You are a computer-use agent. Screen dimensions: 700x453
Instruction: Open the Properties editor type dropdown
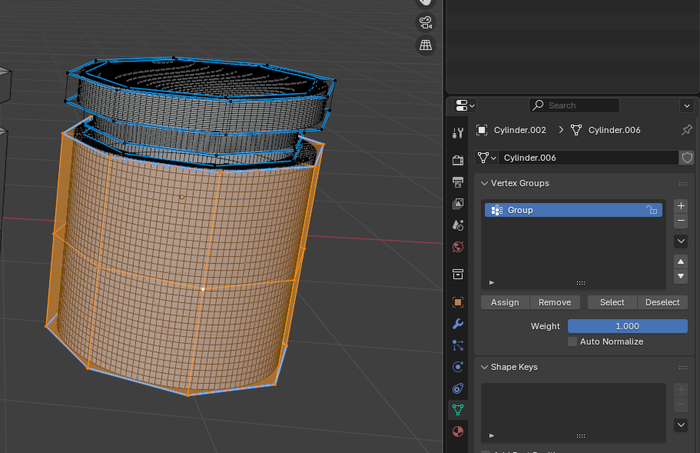465,105
